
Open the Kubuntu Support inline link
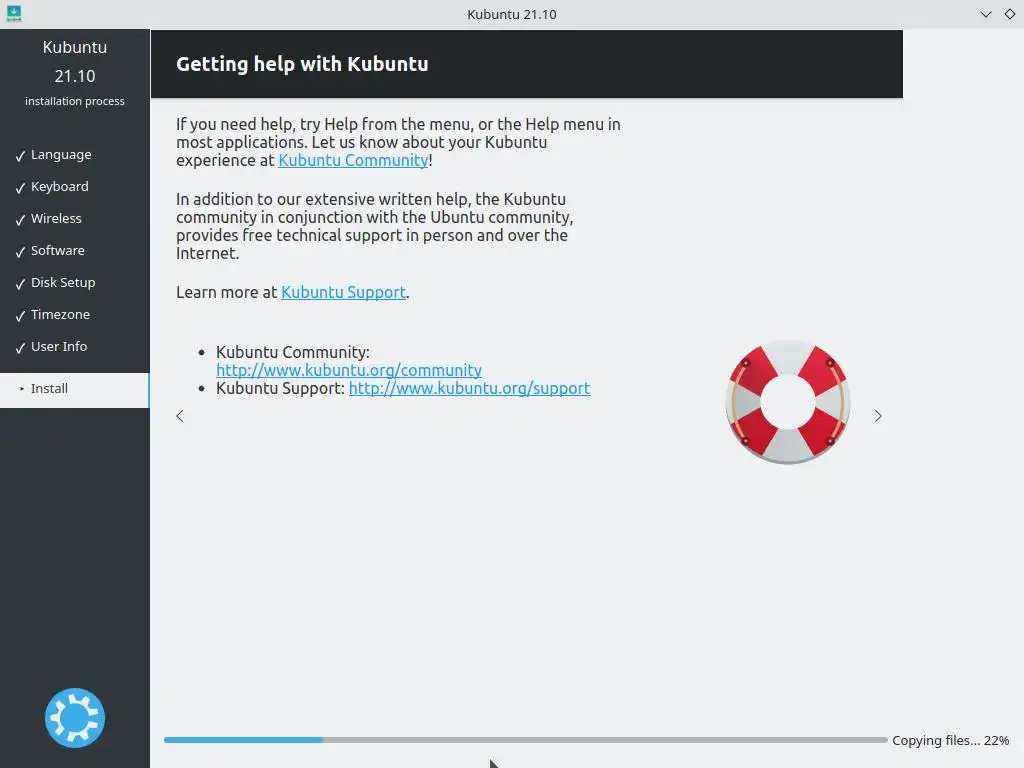344,292
